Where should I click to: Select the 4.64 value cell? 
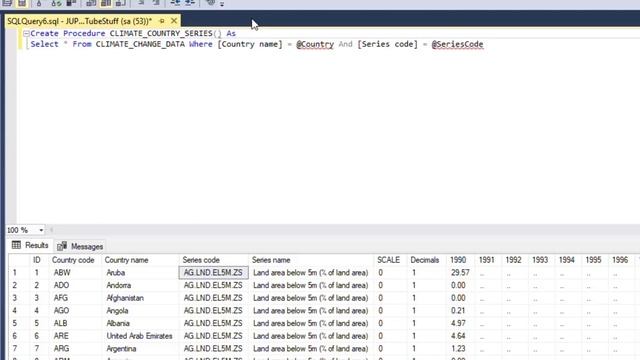tap(460, 336)
